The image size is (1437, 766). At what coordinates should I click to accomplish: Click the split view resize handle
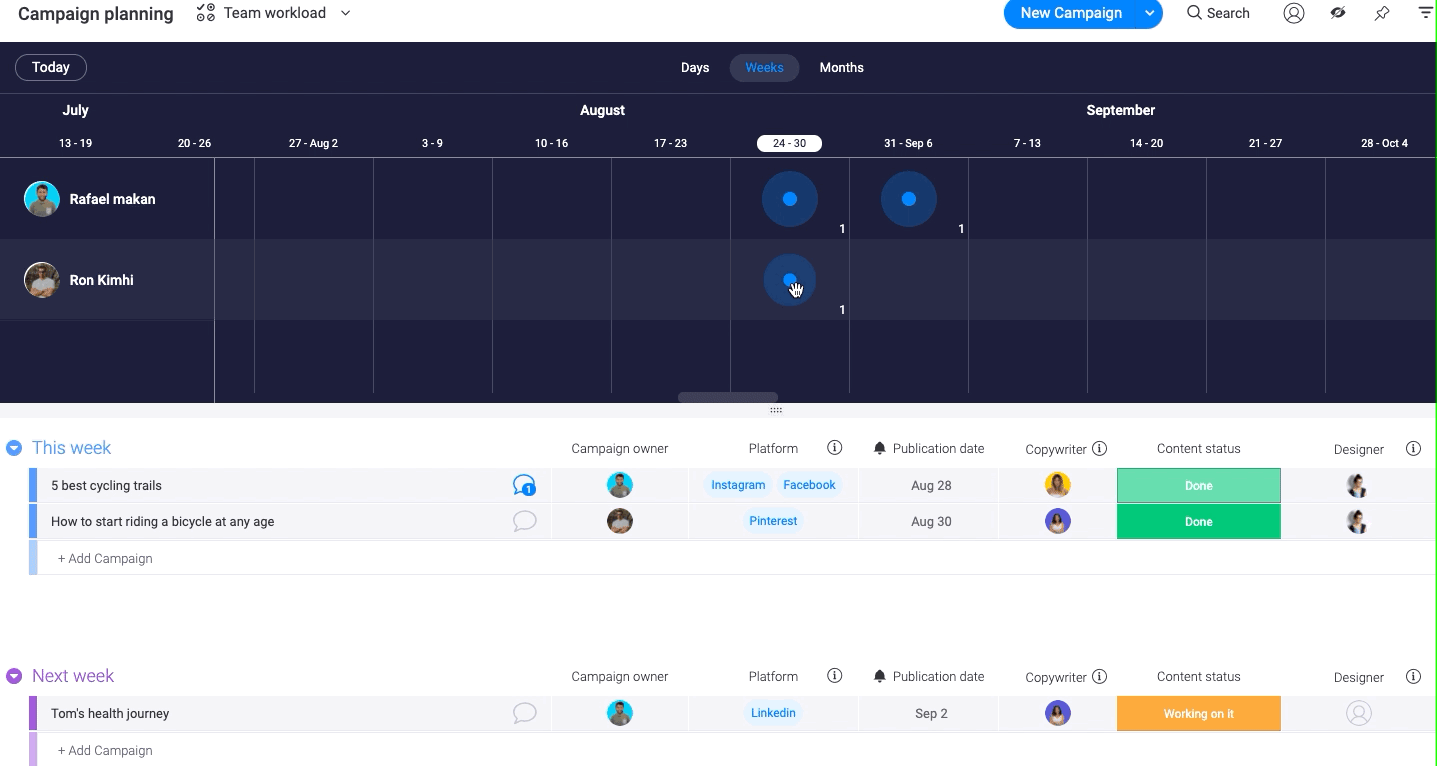(776, 410)
